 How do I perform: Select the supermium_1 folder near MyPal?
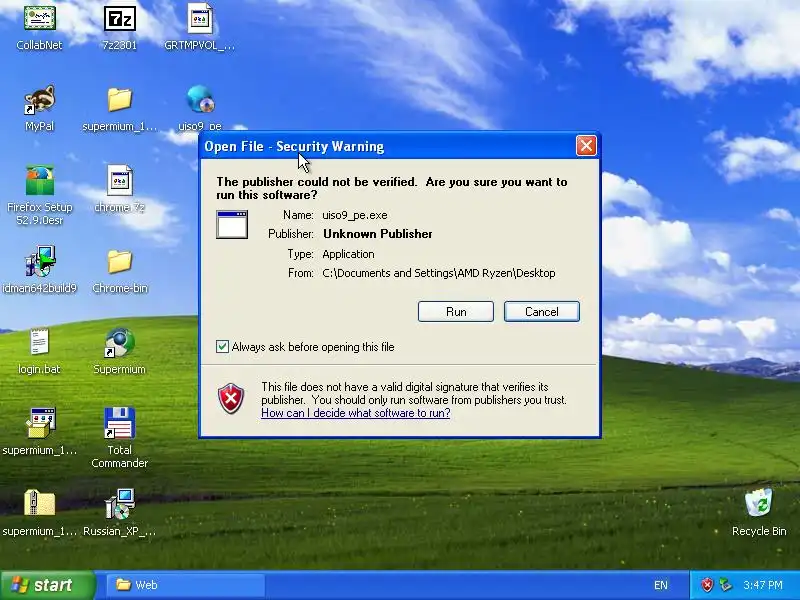click(x=119, y=99)
